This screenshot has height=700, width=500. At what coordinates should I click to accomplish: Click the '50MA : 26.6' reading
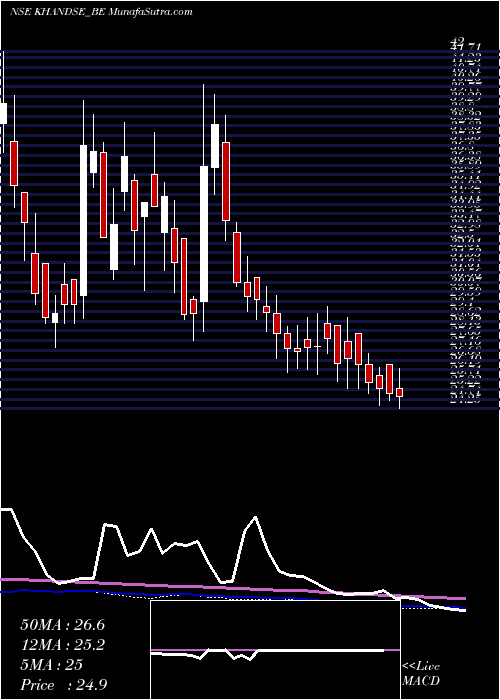coord(62,625)
